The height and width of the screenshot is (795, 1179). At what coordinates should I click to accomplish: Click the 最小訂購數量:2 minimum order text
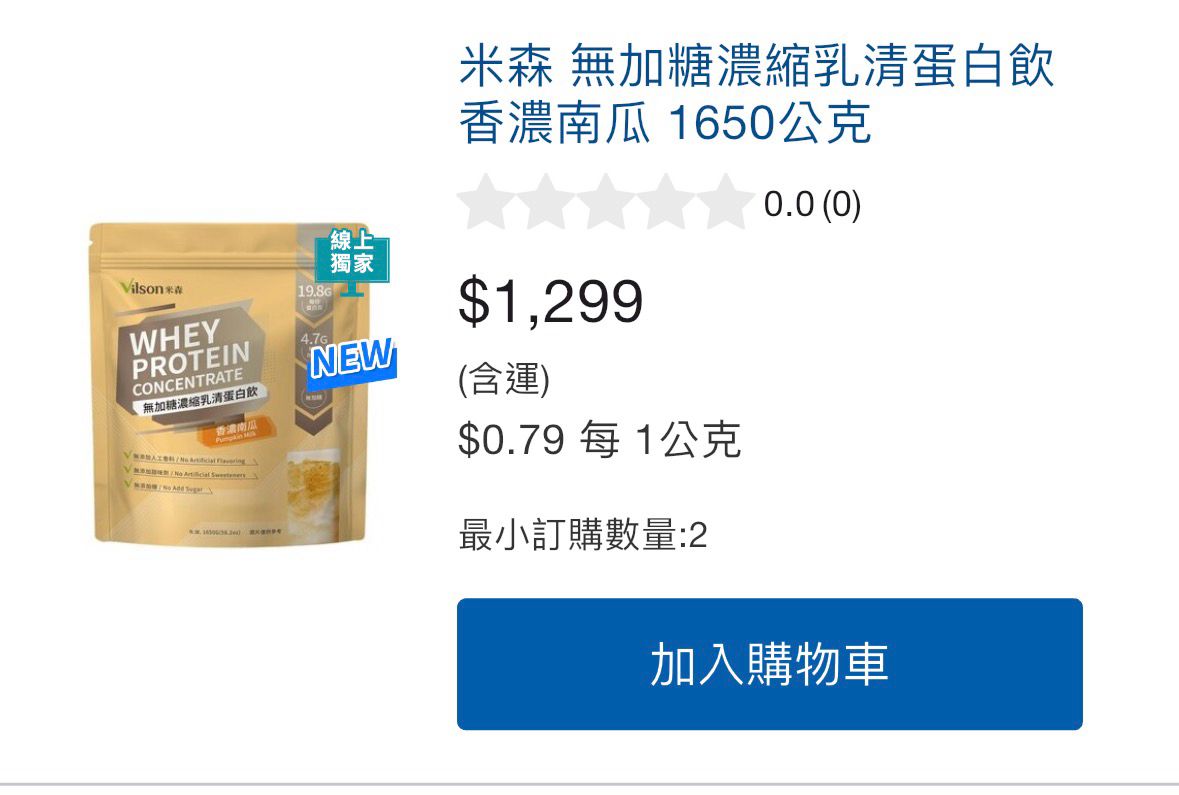(x=583, y=535)
